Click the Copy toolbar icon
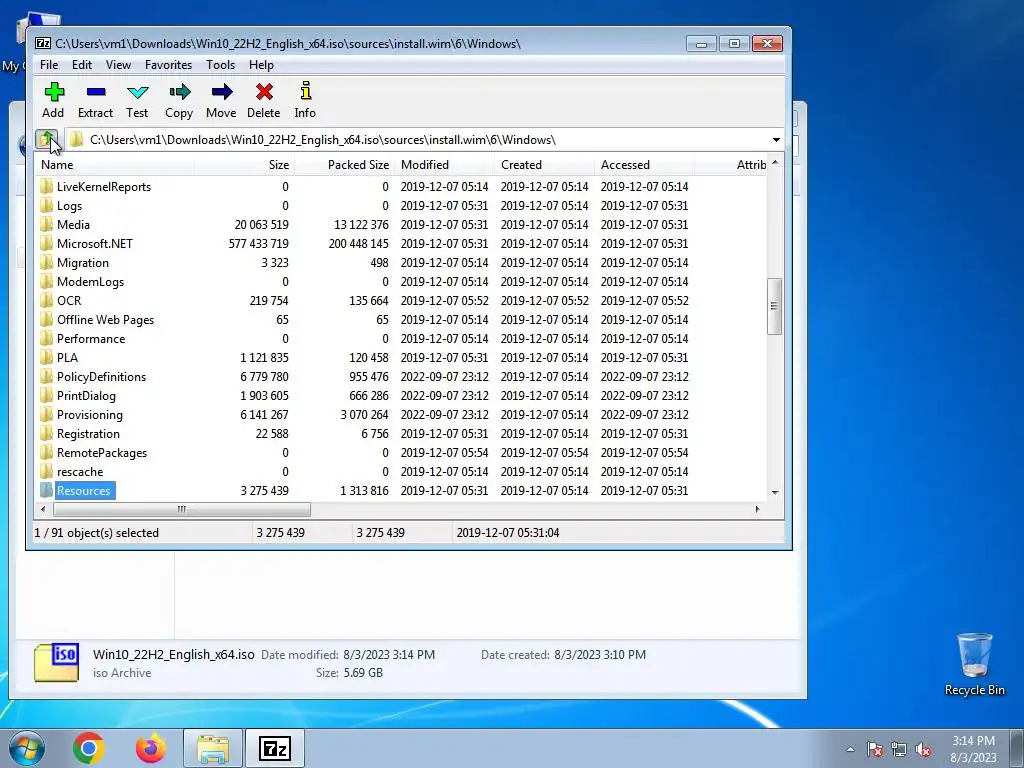Image resolution: width=1024 pixels, height=768 pixels. point(180,91)
